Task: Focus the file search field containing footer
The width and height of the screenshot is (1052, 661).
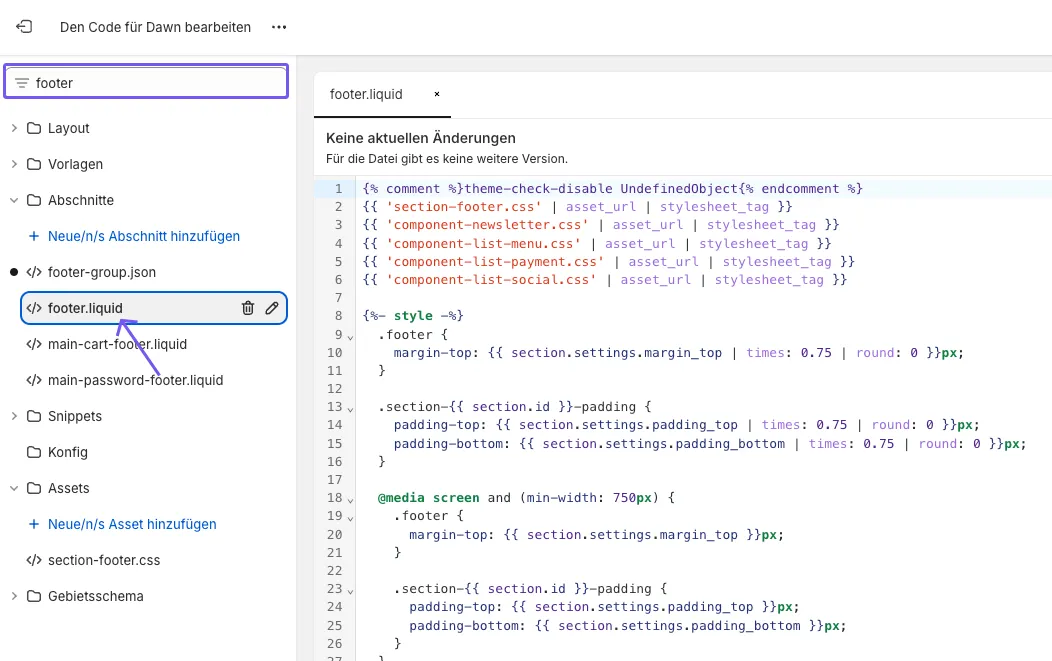Action: (146, 82)
